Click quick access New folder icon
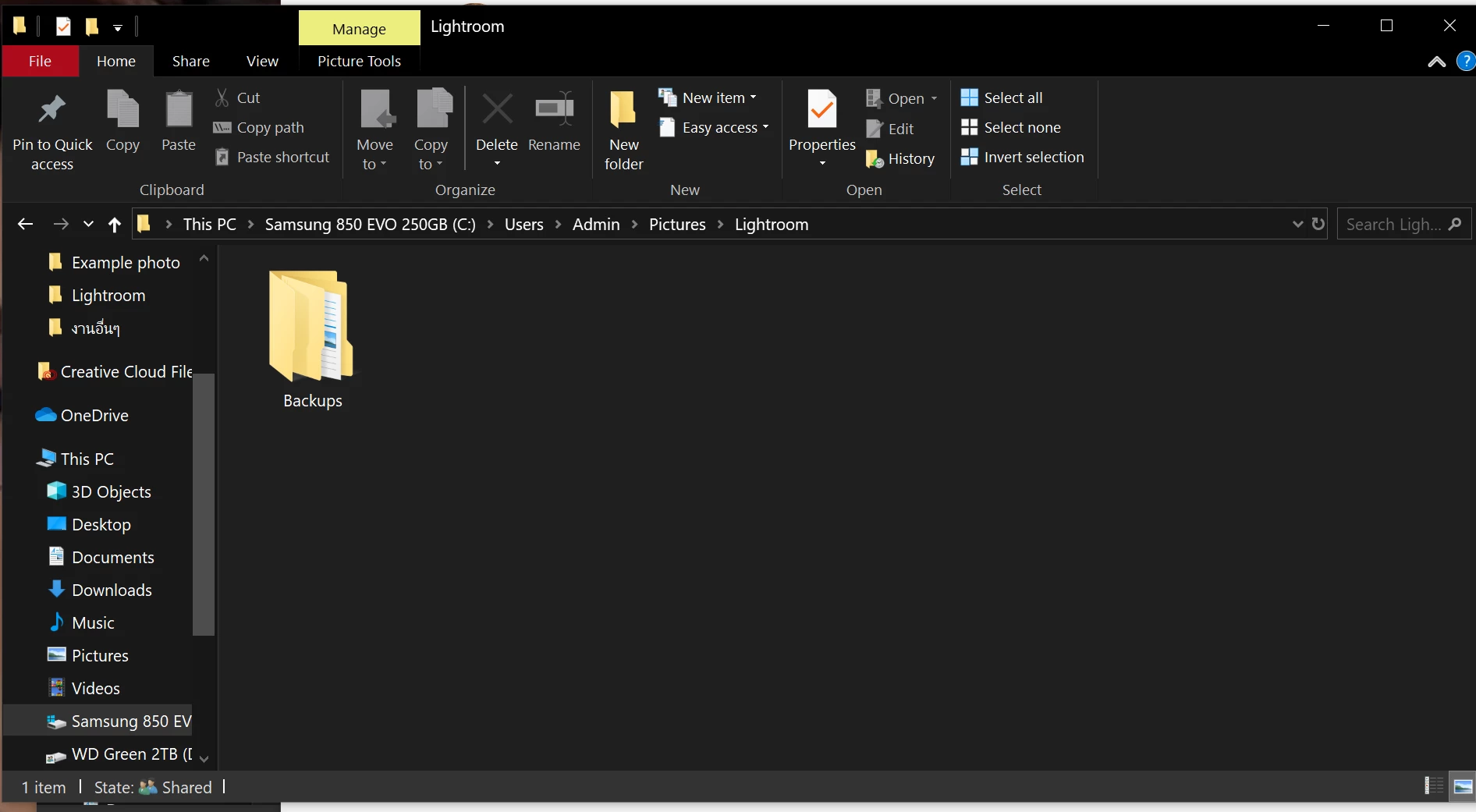 pos(92,27)
